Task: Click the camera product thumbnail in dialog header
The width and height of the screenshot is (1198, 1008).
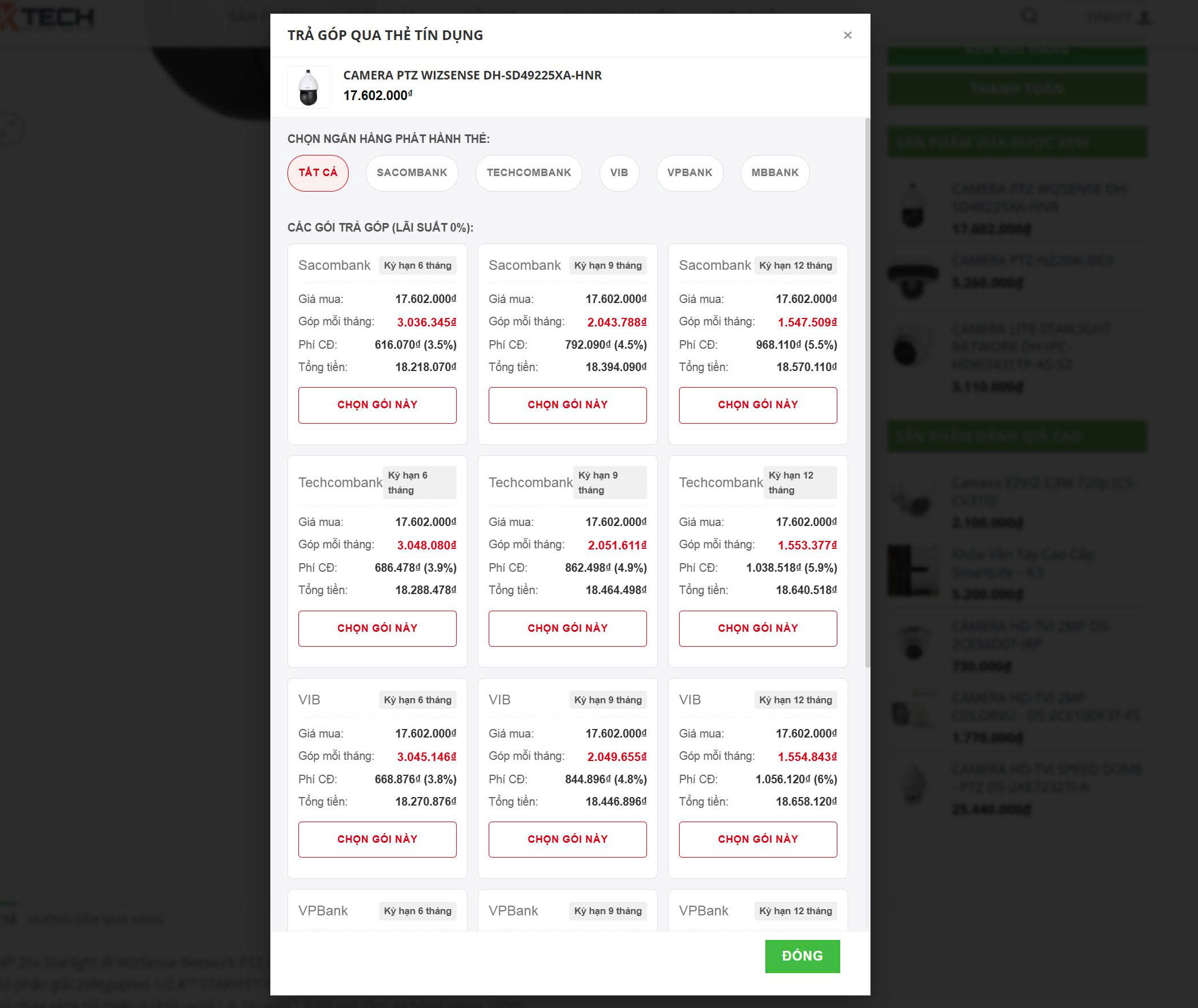Action: click(309, 87)
